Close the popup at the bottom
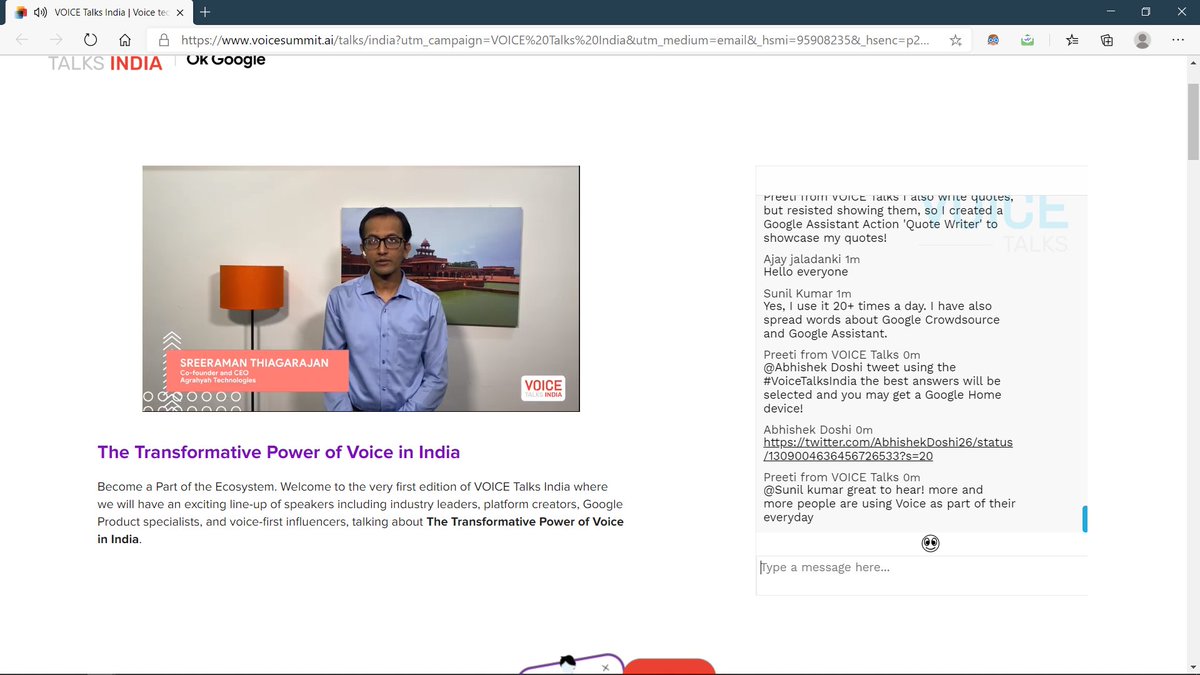The width and height of the screenshot is (1200, 675). (x=606, y=665)
